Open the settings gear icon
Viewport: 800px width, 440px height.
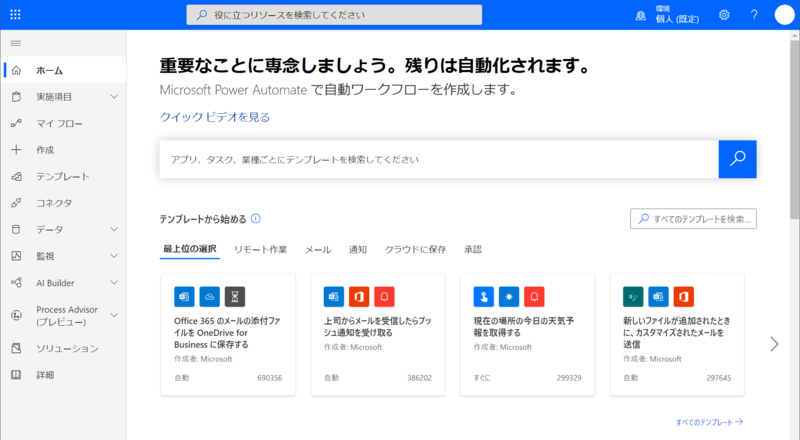click(x=724, y=15)
